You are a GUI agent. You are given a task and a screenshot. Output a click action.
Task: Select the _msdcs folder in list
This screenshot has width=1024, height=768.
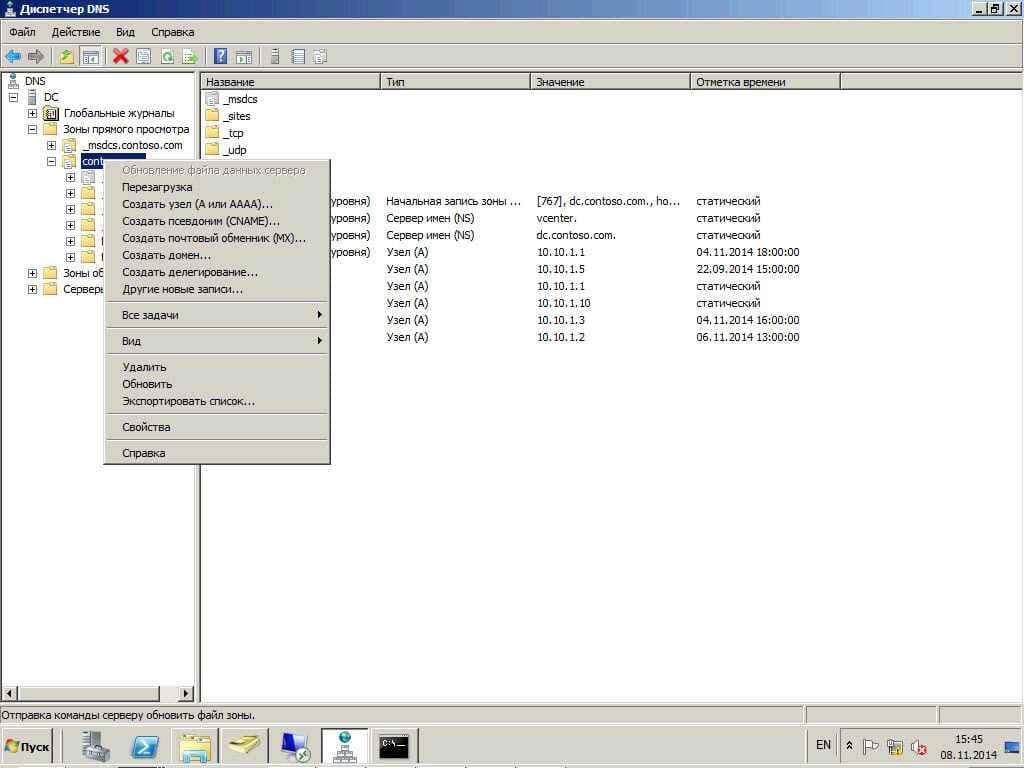[x=232, y=99]
